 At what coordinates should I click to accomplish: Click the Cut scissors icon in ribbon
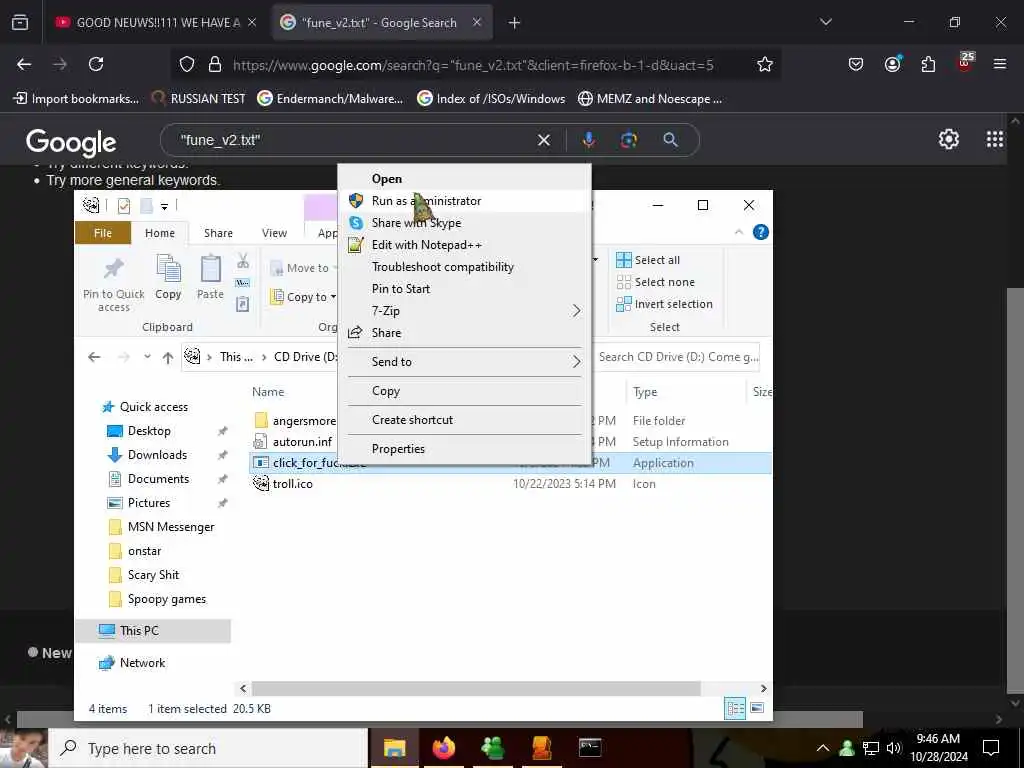click(x=243, y=261)
